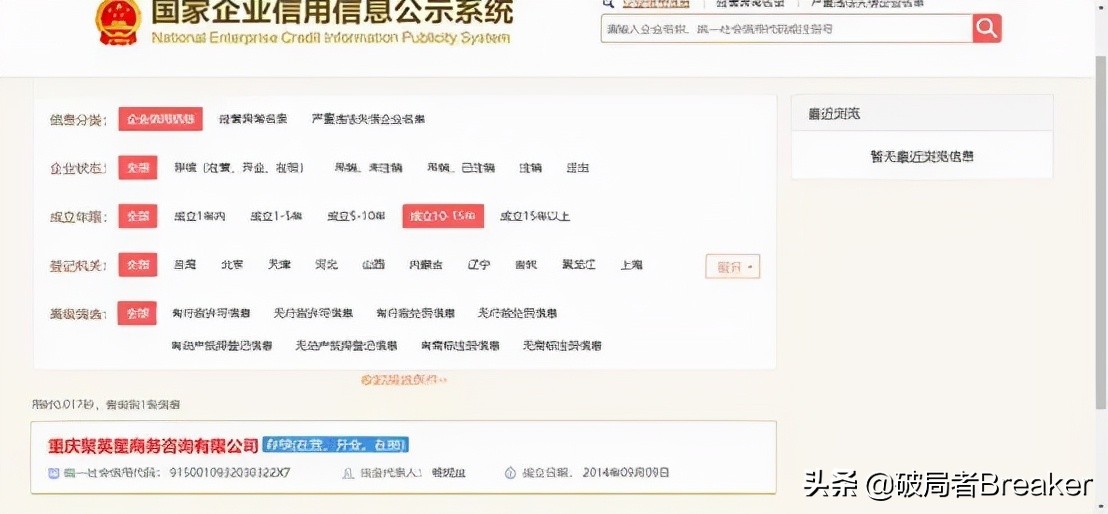Filter by 无动产抵押登记信息
This screenshot has height=514, width=1108.
pos(347,346)
